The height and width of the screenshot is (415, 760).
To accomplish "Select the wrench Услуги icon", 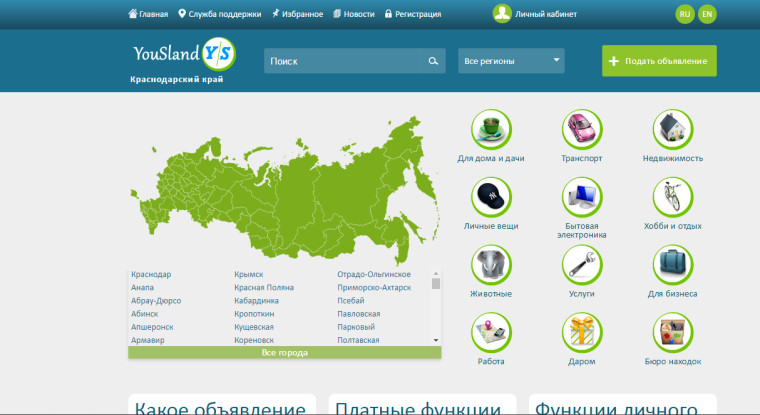I will tap(582, 265).
